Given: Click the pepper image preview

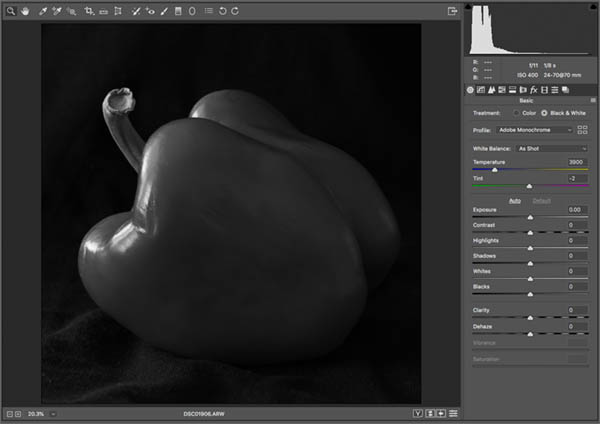Looking at the screenshot, I should tap(231, 214).
